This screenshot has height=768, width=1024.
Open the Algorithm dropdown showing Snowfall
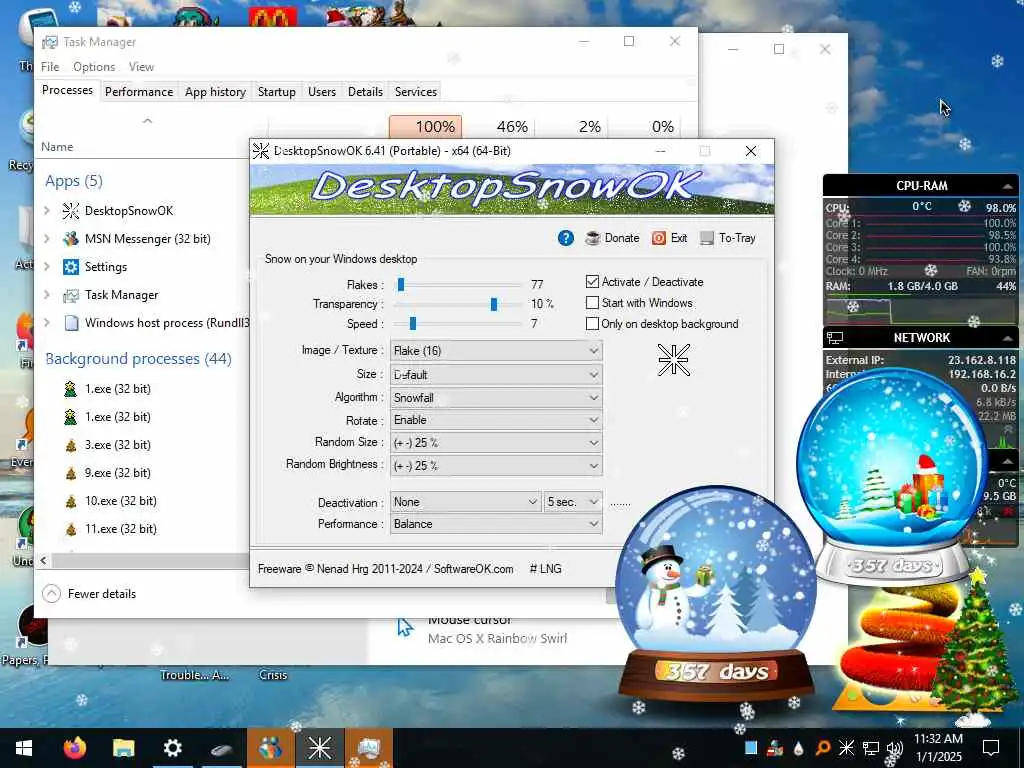pos(496,398)
